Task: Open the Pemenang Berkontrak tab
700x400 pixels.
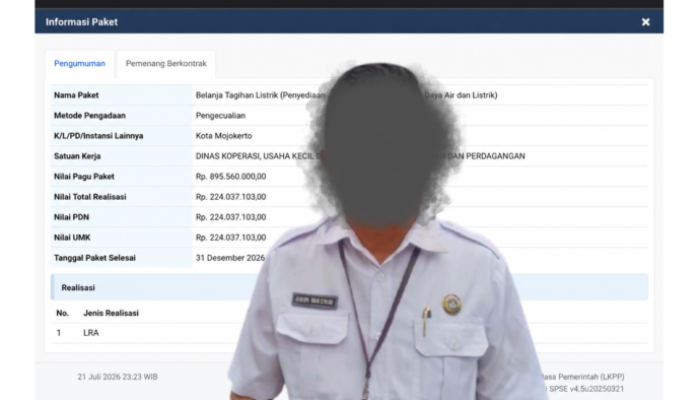Action: point(166,63)
